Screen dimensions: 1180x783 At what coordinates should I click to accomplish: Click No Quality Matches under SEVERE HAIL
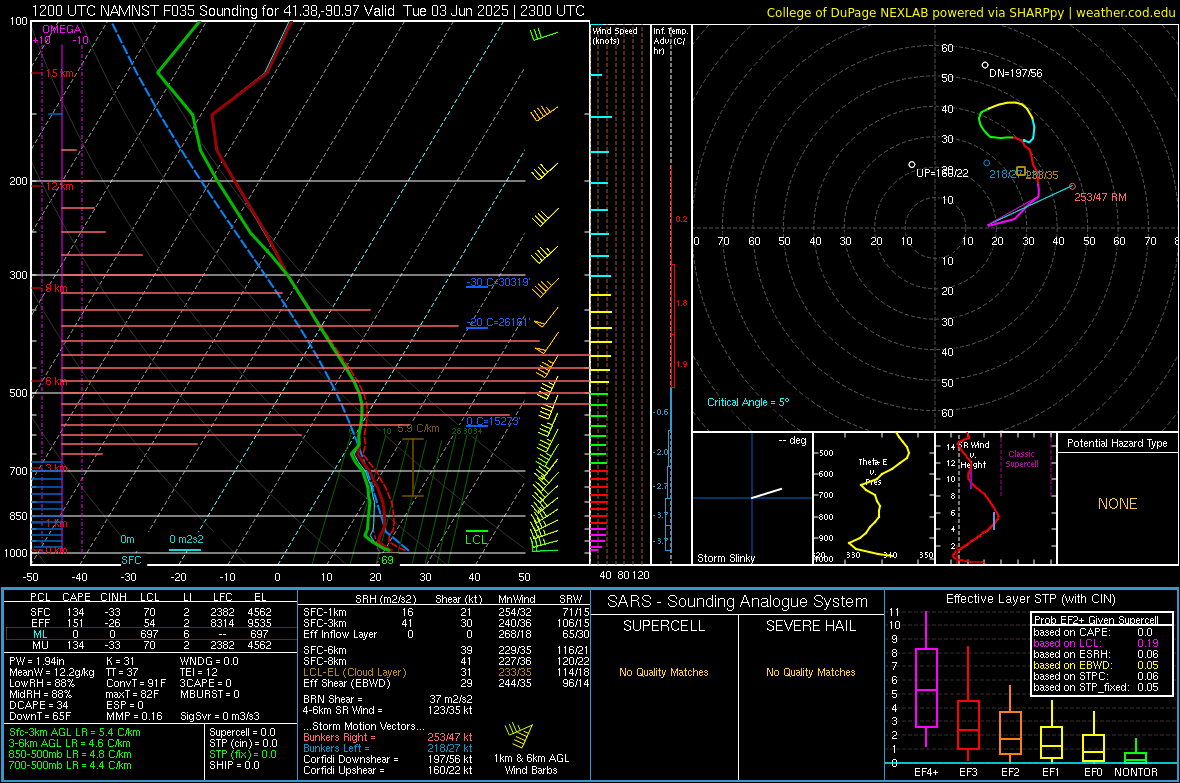(810, 672)
